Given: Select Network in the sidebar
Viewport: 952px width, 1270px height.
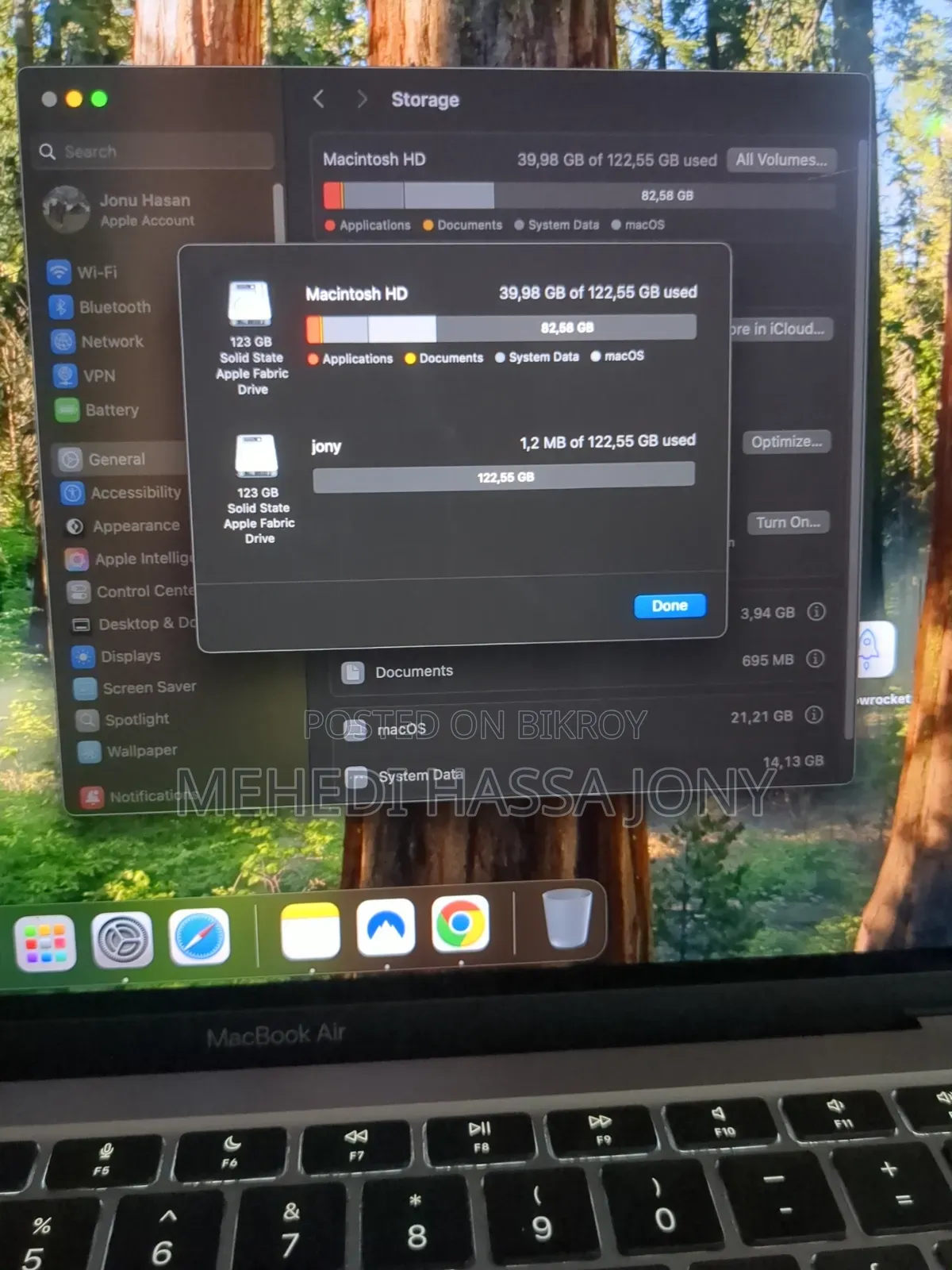Looking at the screenshot, I should pos(98,341).
